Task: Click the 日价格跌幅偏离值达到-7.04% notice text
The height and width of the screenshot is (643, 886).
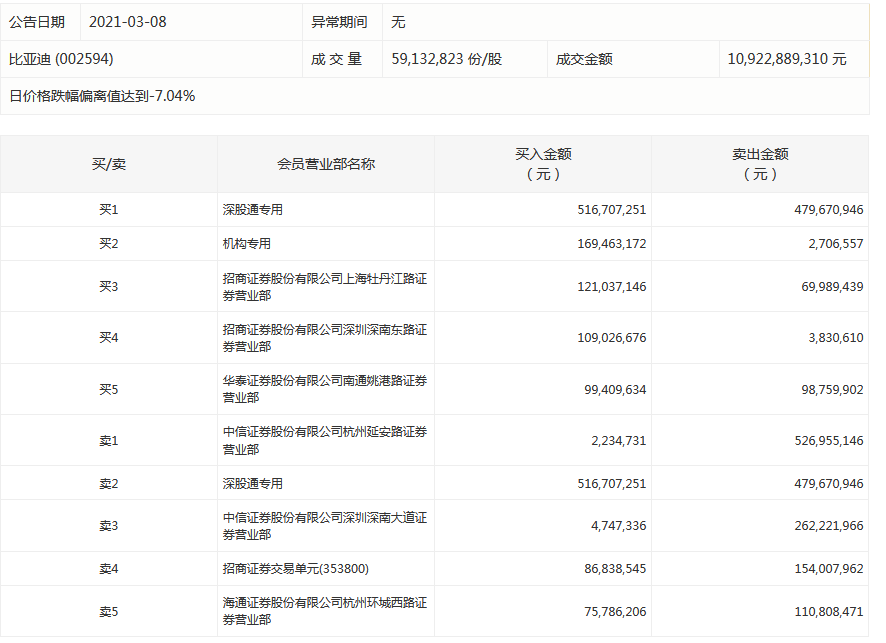Action: pyautogui.click(x=102, y=96)
